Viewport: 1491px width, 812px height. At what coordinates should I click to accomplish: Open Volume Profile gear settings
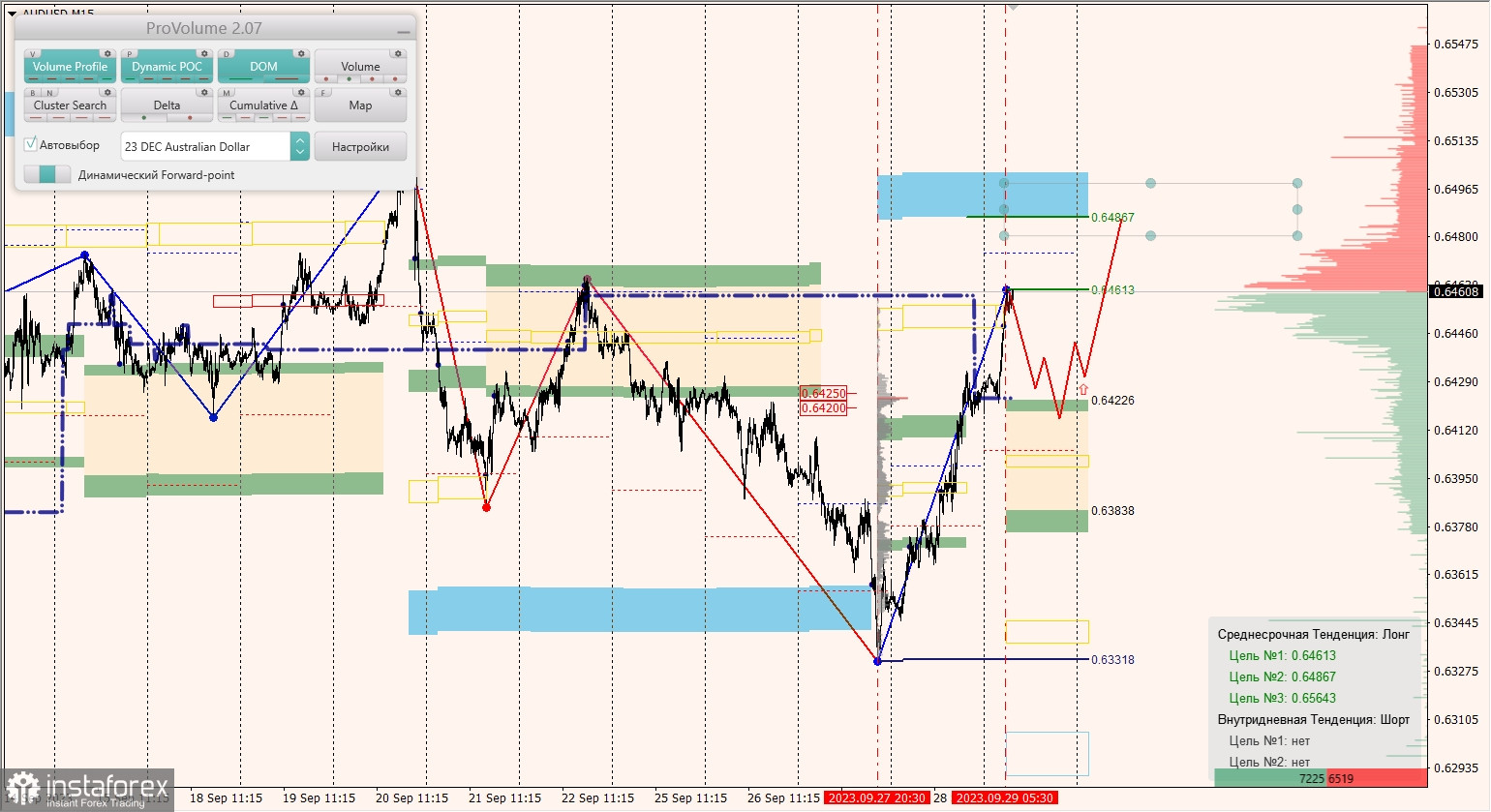pyautogui.click(x=107, y=54)
